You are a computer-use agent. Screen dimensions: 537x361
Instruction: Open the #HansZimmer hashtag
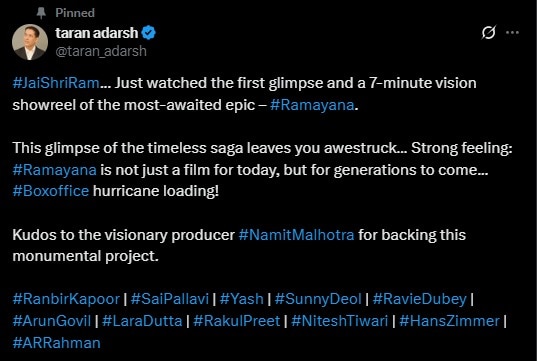click(x=449, y=321)
